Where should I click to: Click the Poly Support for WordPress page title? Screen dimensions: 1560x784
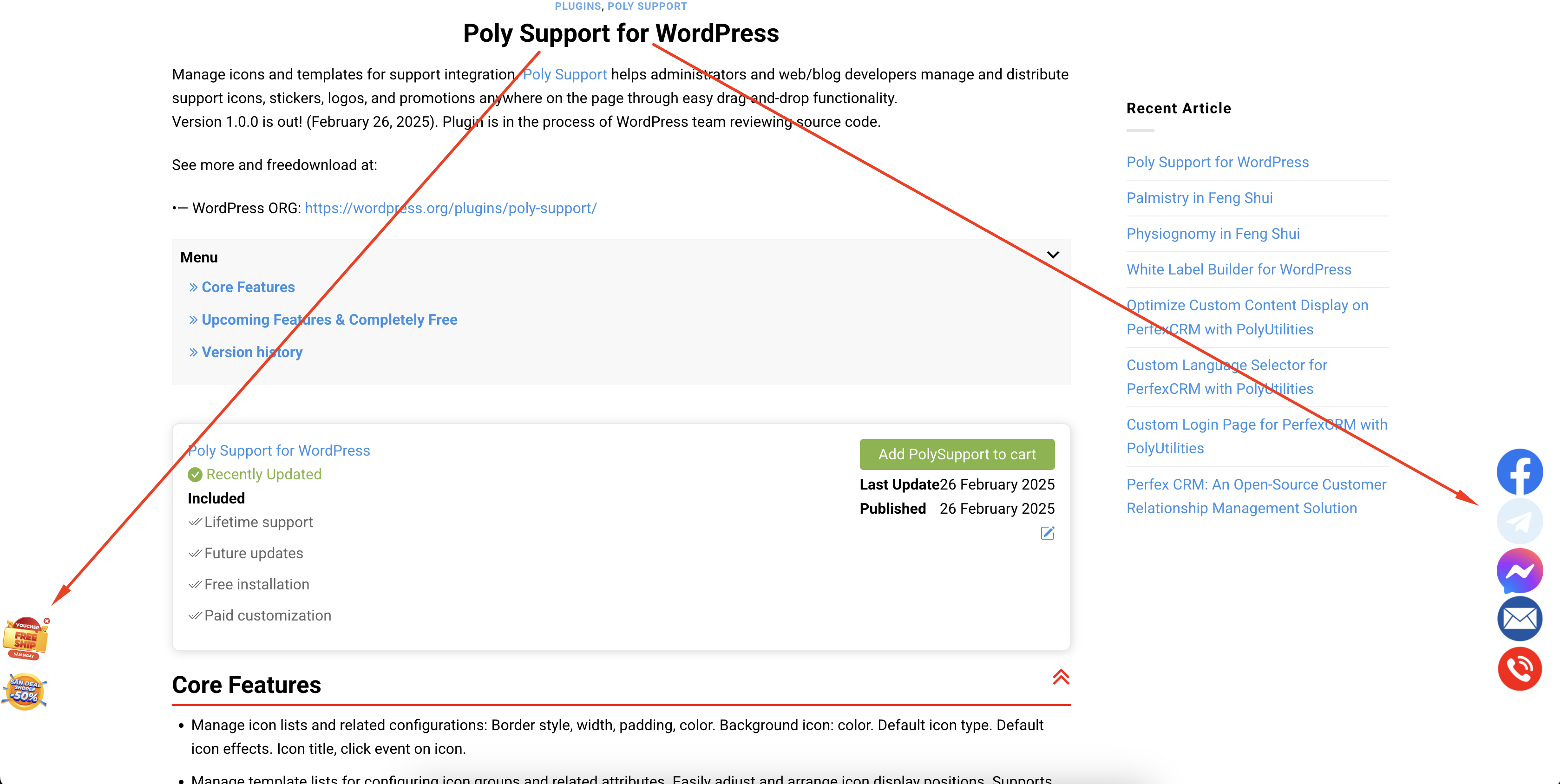pos(621,33)
